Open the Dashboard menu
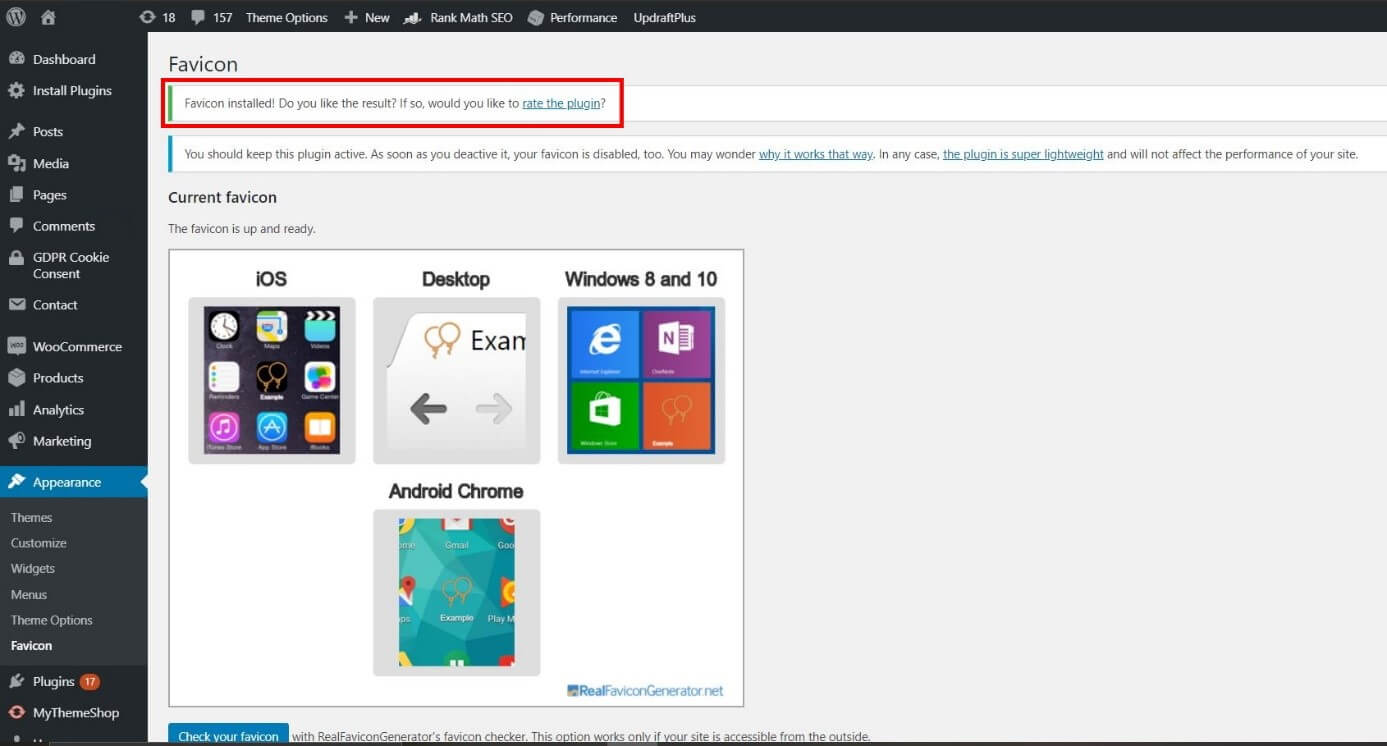The height and width of the screenshot is (746, 1387). [x=63, y=59]
